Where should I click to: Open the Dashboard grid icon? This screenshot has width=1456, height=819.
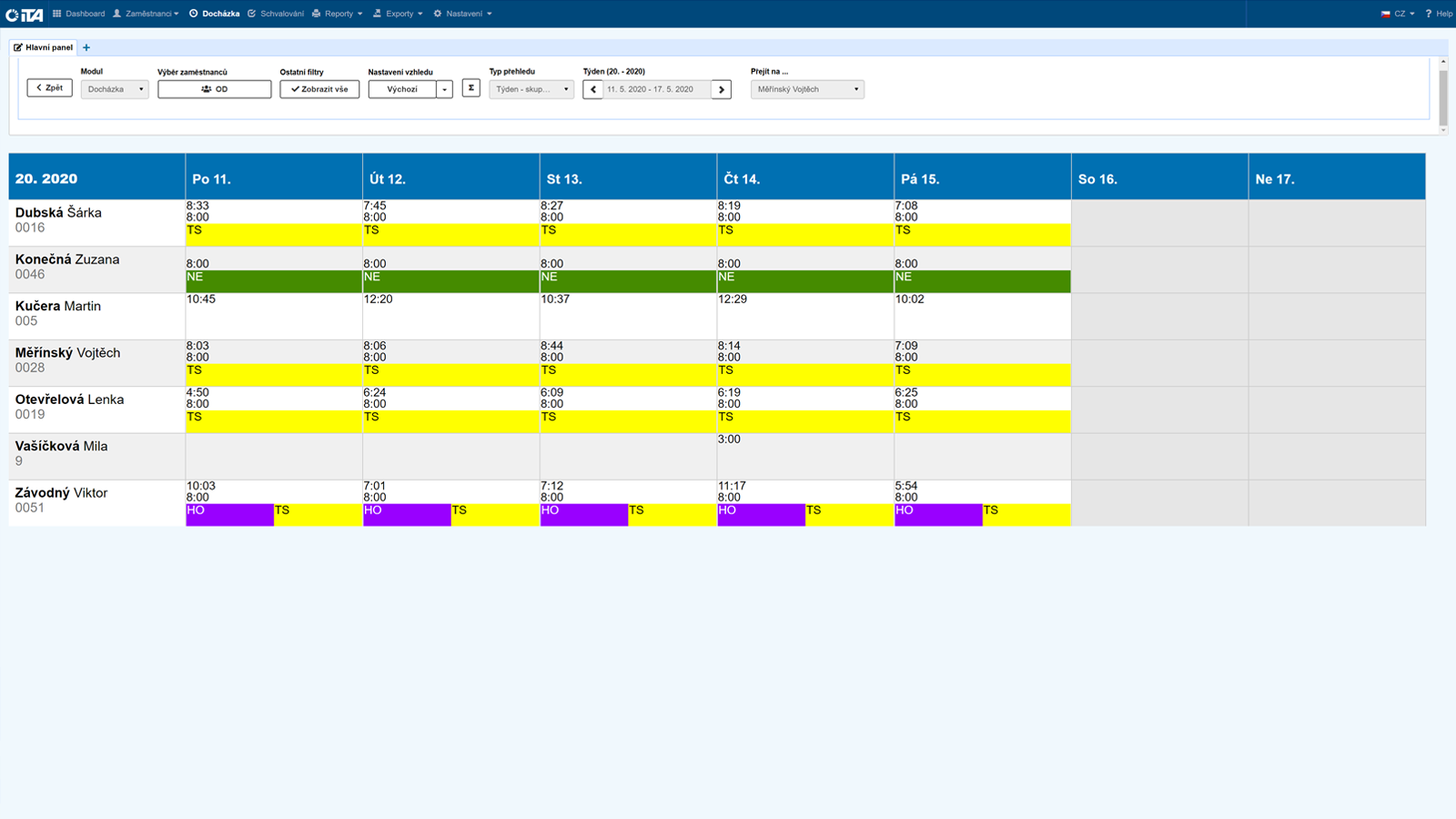pos(57,14)
